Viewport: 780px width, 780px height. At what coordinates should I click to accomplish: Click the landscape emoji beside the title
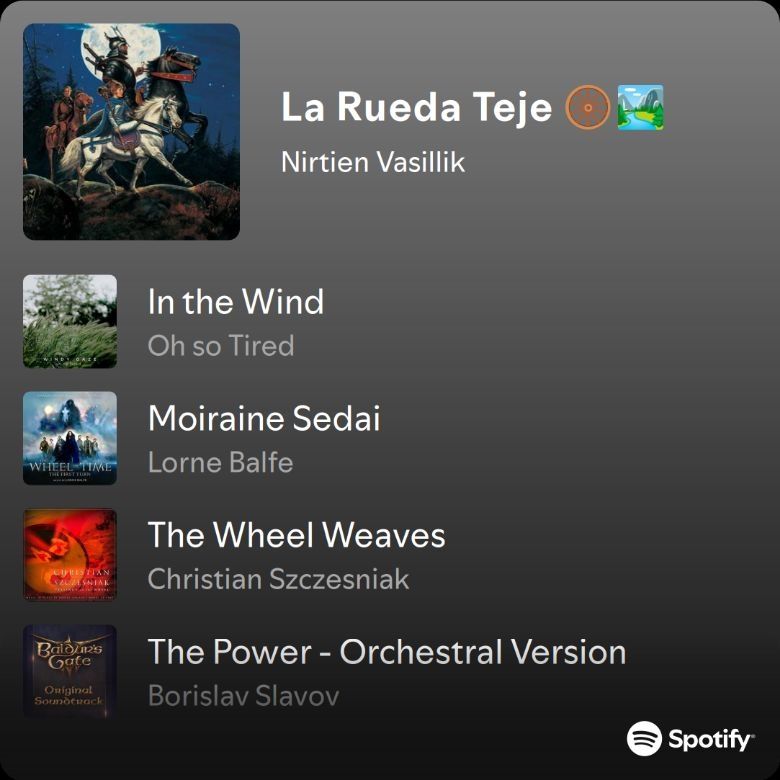[640, 107]
